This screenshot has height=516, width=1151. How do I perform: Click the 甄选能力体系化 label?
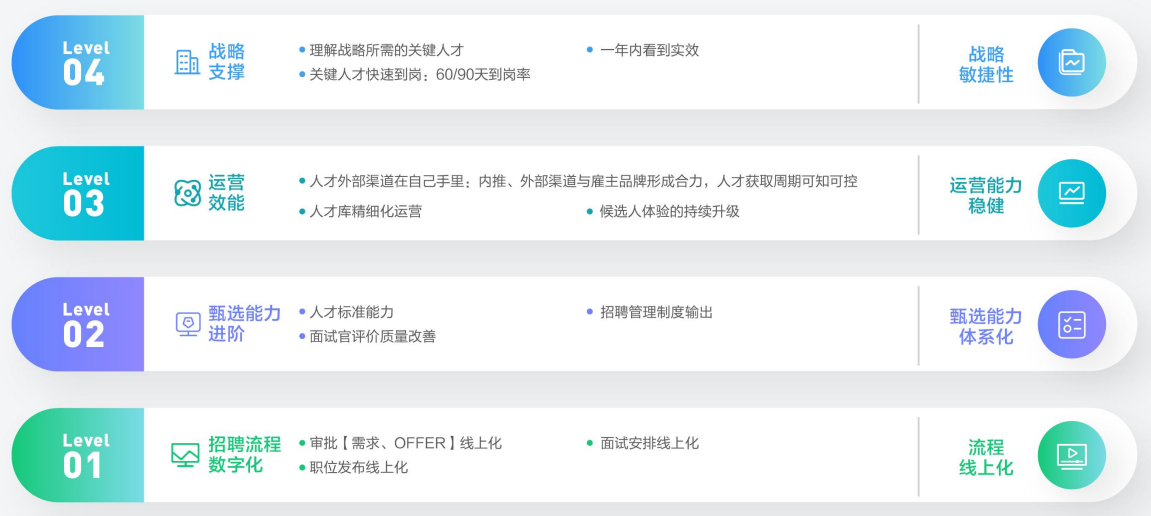coord(986,326)
